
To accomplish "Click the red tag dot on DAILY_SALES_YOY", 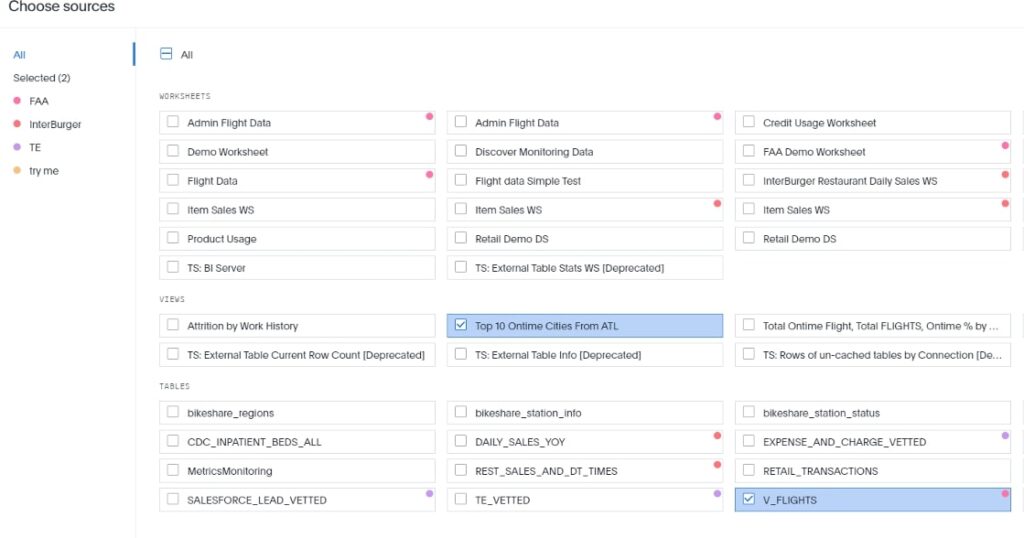I will coord(717,436).
